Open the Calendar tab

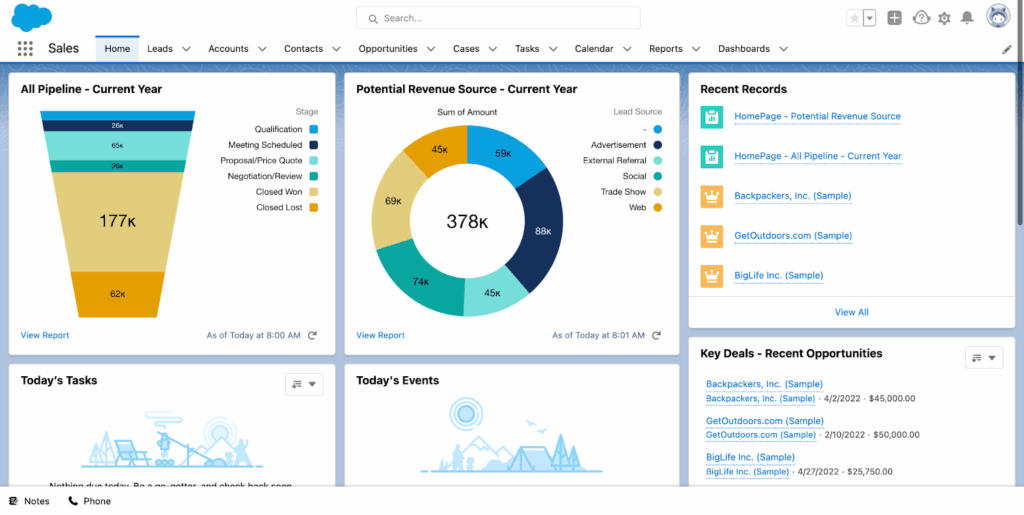click(594, 49)
